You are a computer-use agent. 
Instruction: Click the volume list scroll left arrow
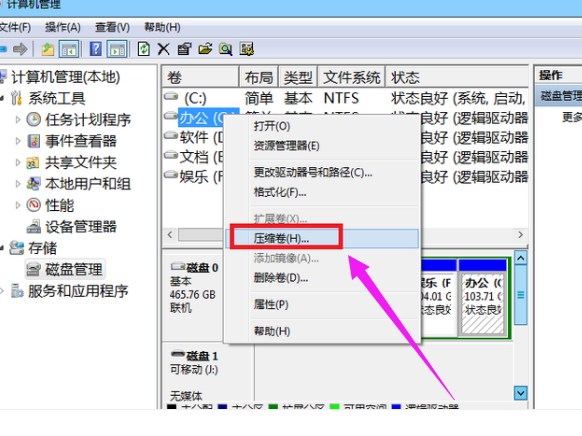170,235
